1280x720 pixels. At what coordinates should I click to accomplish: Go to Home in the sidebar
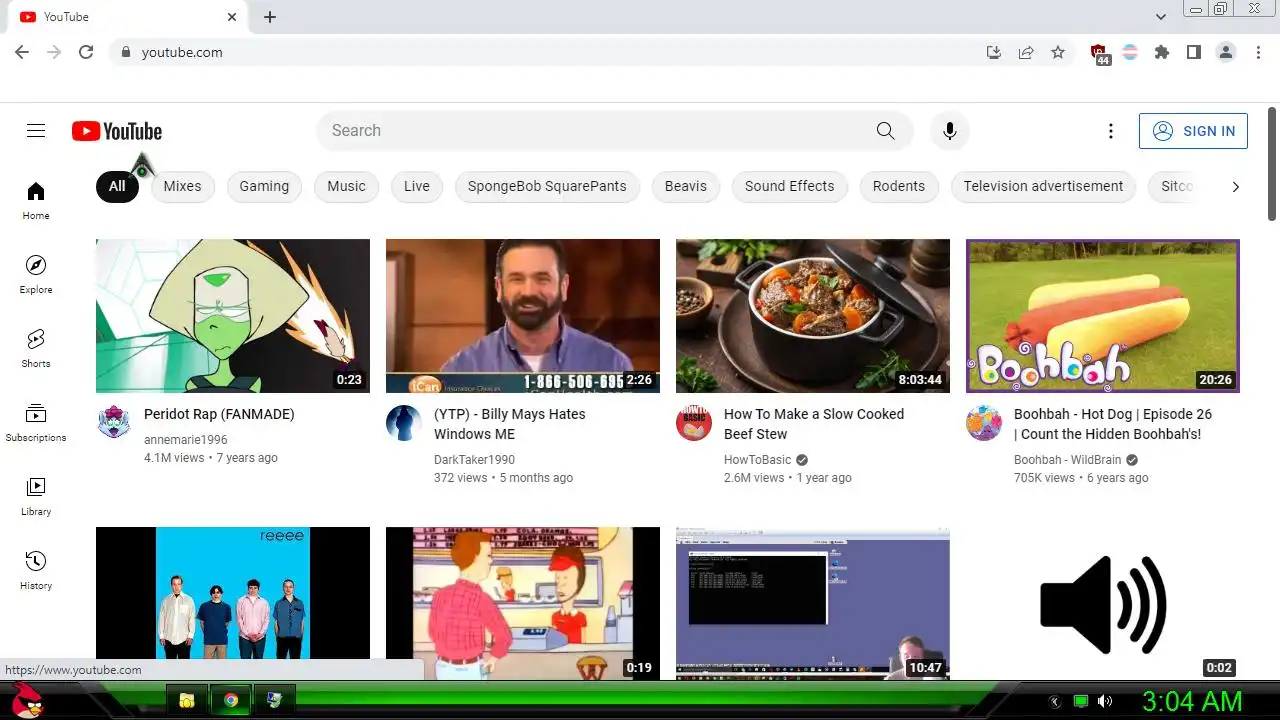[x=36, y=200]
